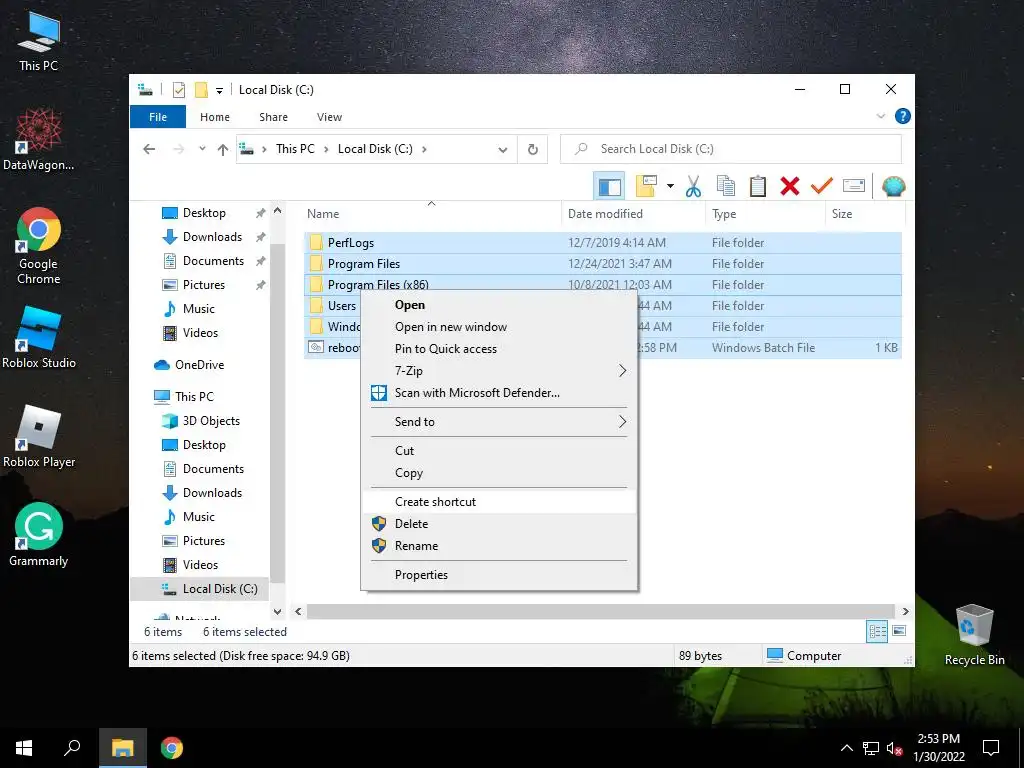Click the Paste clipboard toolbar icon

coord(758,186)
